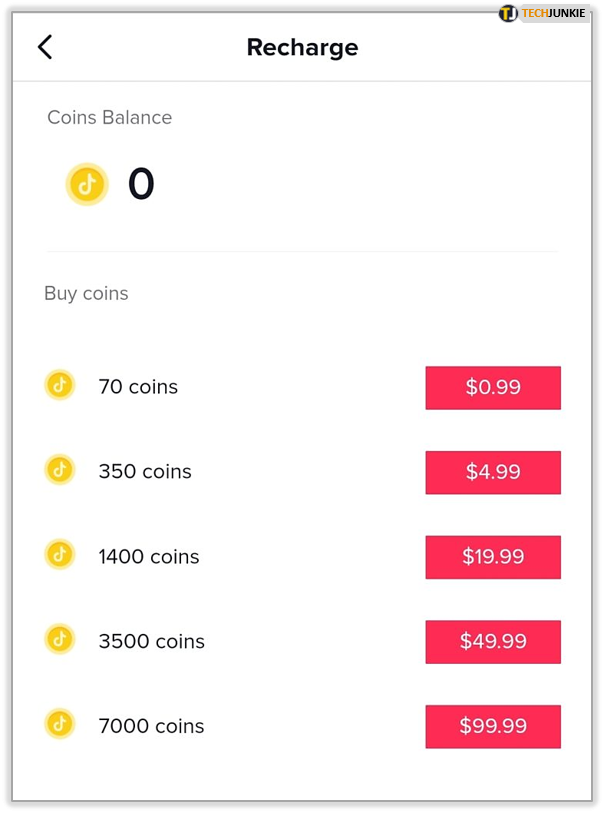
Task: Select the 350 coins row label
Action: pyautogui.click(x=143, y=472)
